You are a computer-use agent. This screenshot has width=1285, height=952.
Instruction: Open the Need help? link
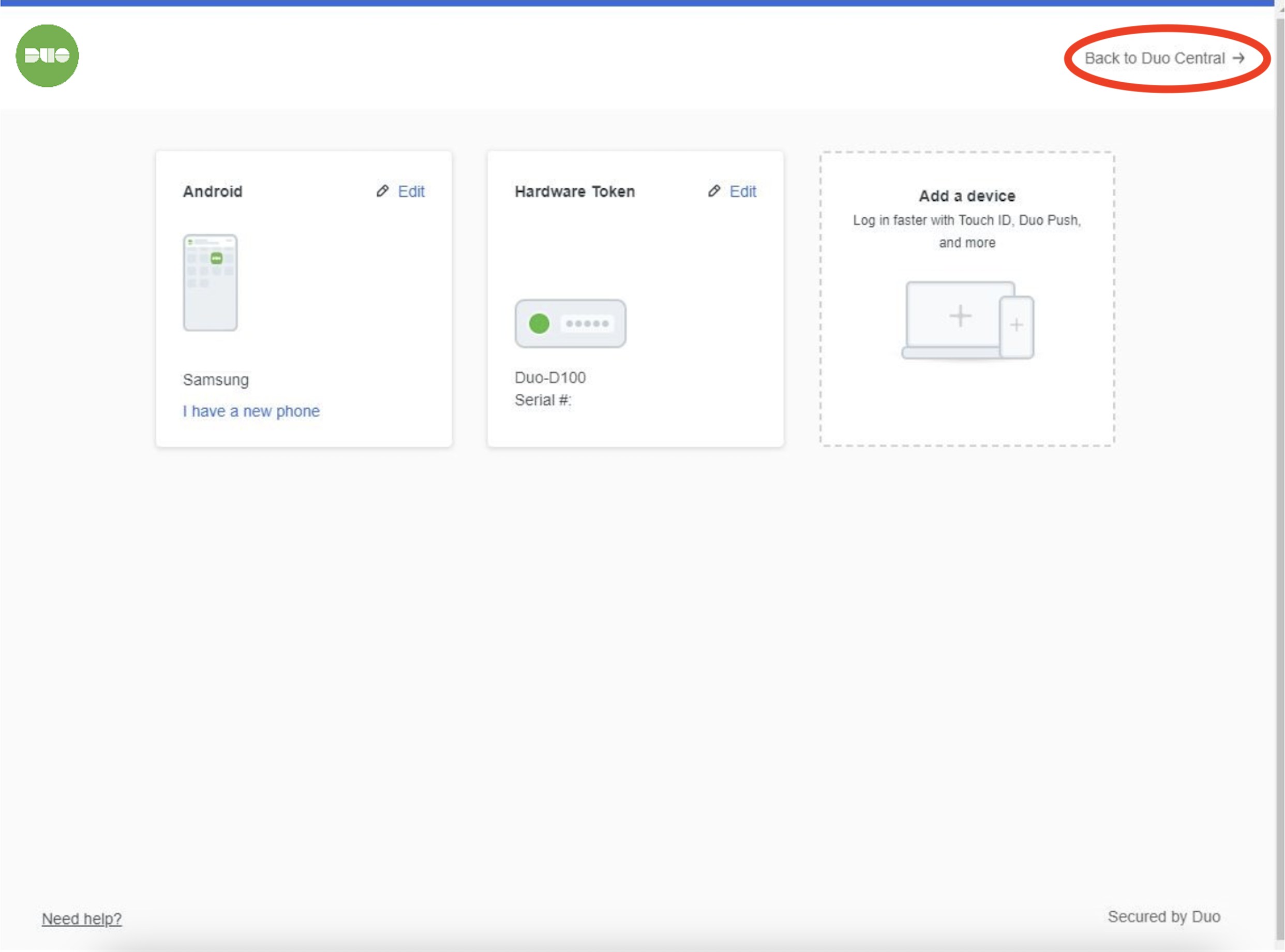pyautogui.click(x=82, y=918)
